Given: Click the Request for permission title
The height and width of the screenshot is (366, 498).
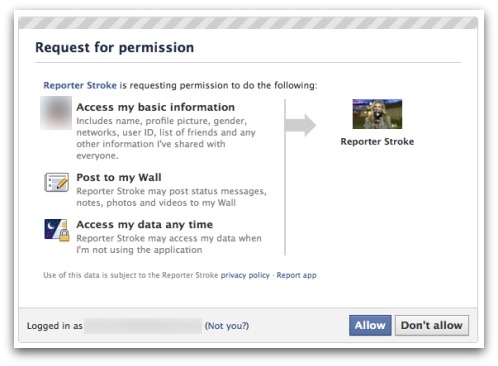Looking at the screenshot, I should coord(115,47).
